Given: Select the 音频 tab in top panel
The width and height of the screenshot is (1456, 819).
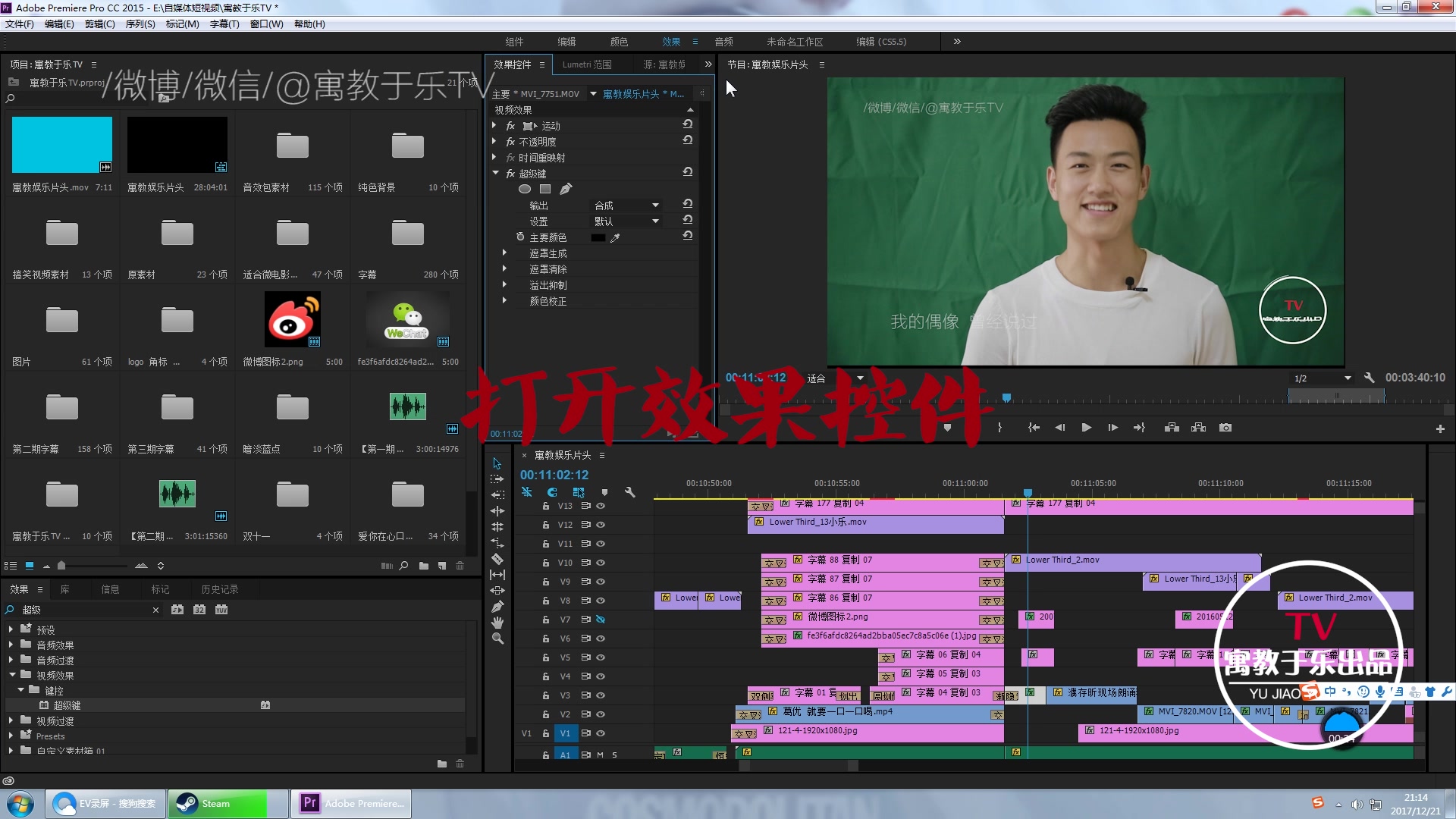Looking at the screenshot, I should click(x=723, y=41).
